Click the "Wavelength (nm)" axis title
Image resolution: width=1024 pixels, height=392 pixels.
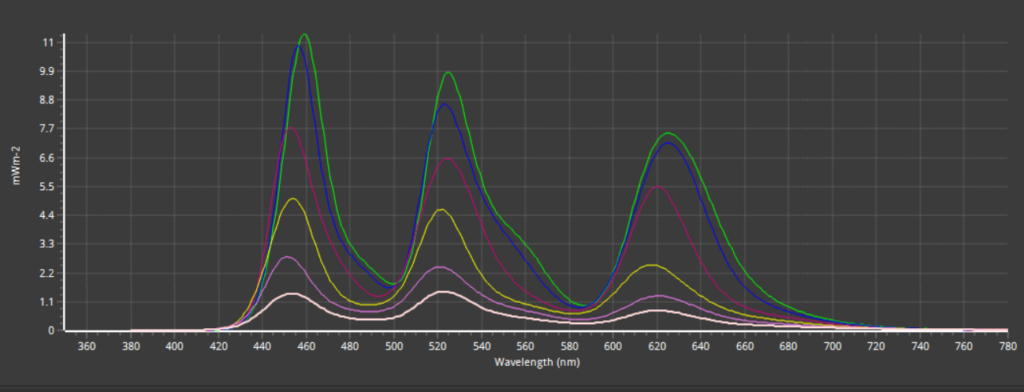point(536,361)
